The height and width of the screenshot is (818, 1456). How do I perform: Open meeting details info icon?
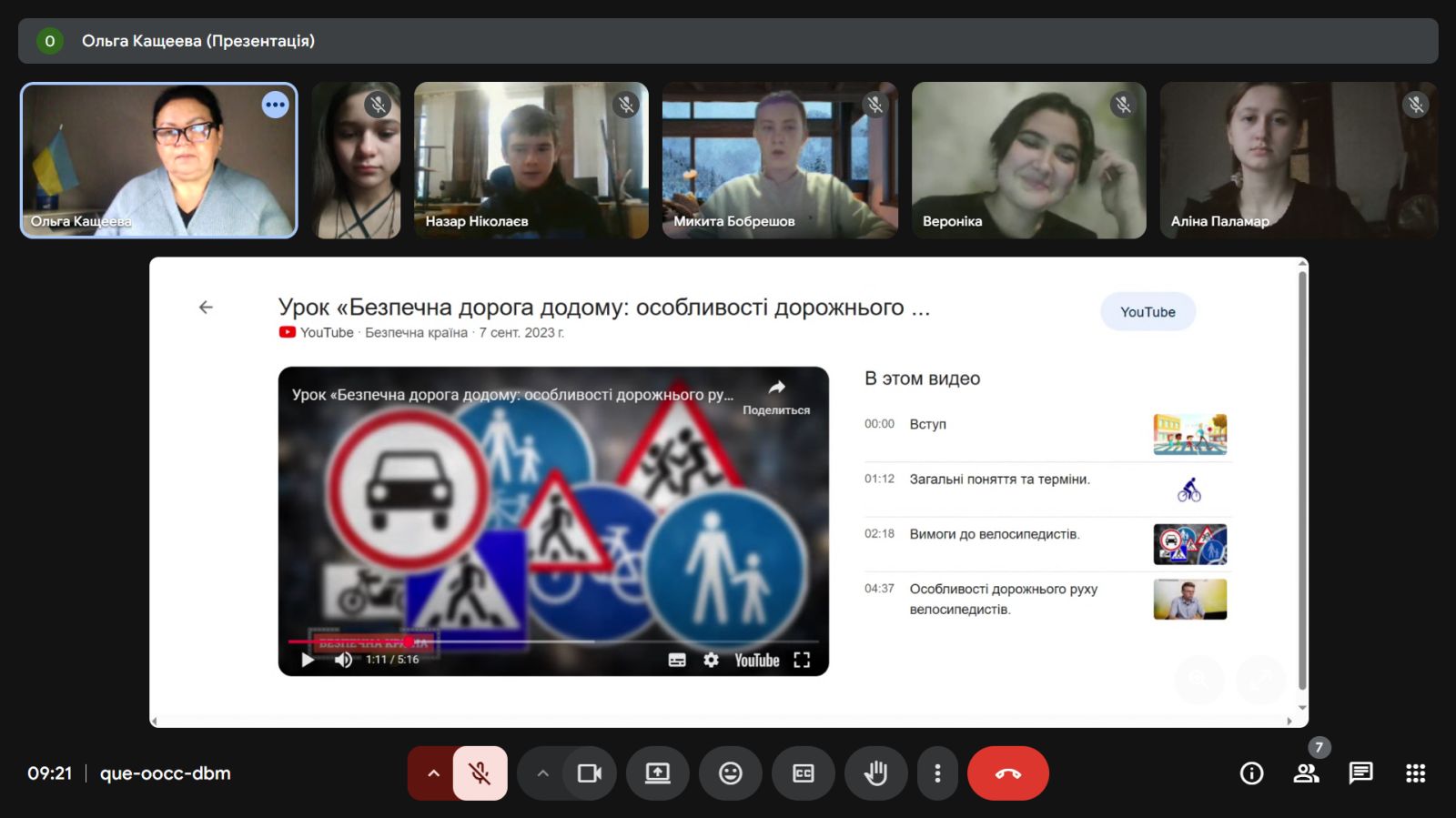(1251, 773)
